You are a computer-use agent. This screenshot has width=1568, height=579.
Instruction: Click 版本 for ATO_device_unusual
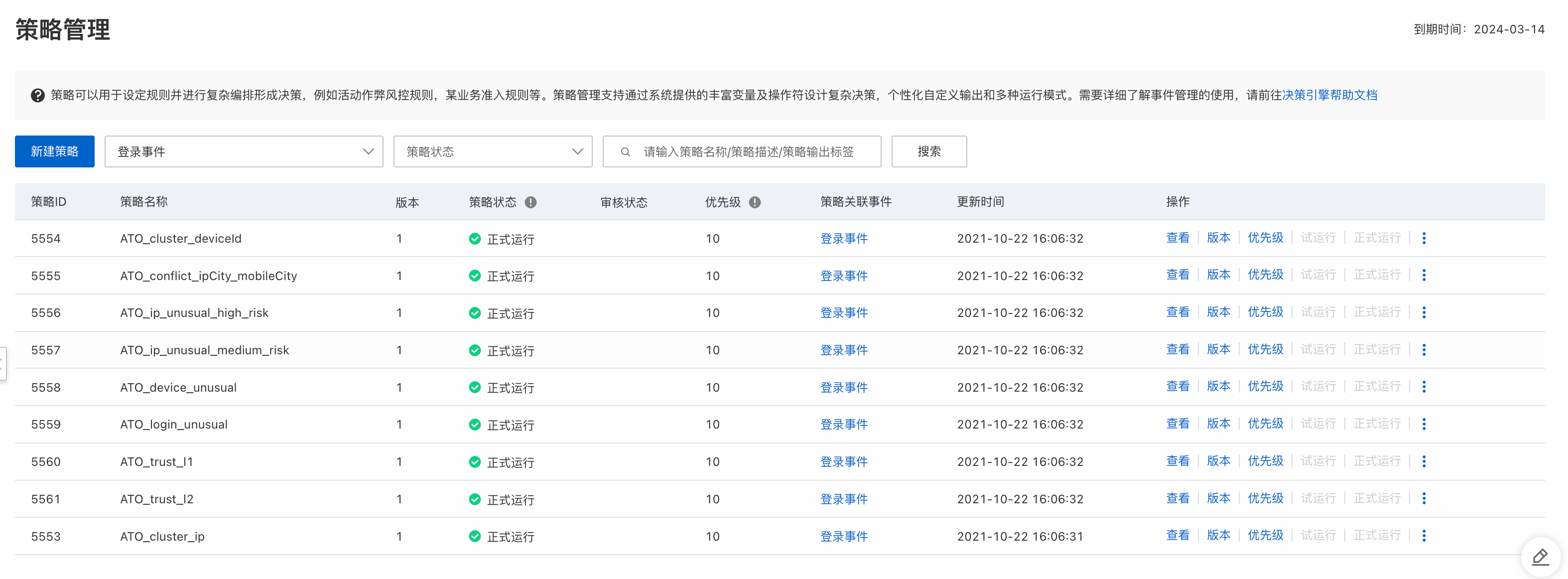tap(1219, 387)
